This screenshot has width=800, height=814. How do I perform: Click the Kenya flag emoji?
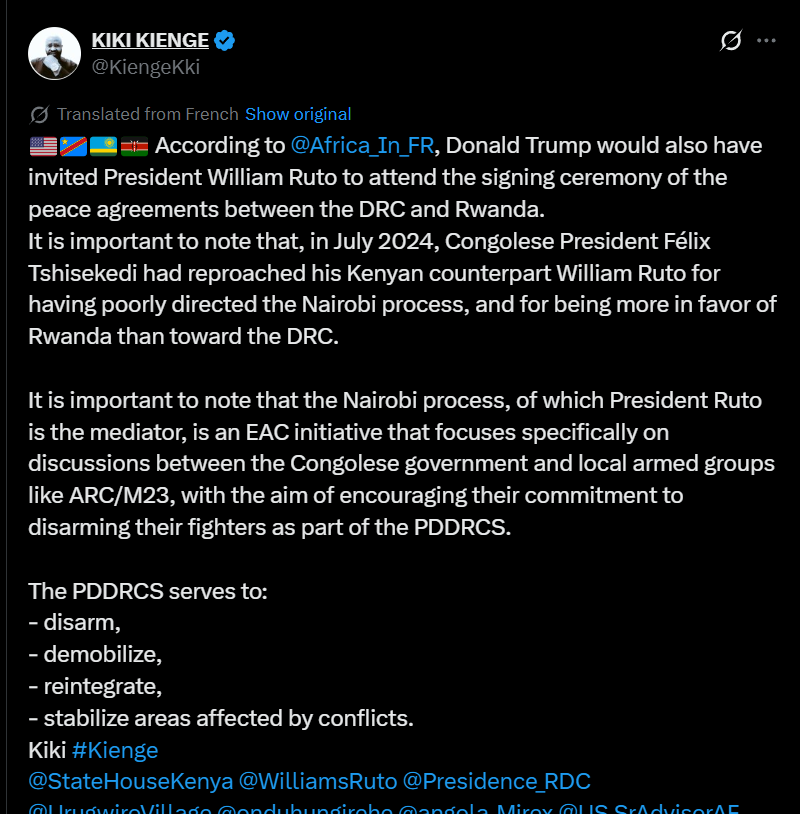[134, 146]
